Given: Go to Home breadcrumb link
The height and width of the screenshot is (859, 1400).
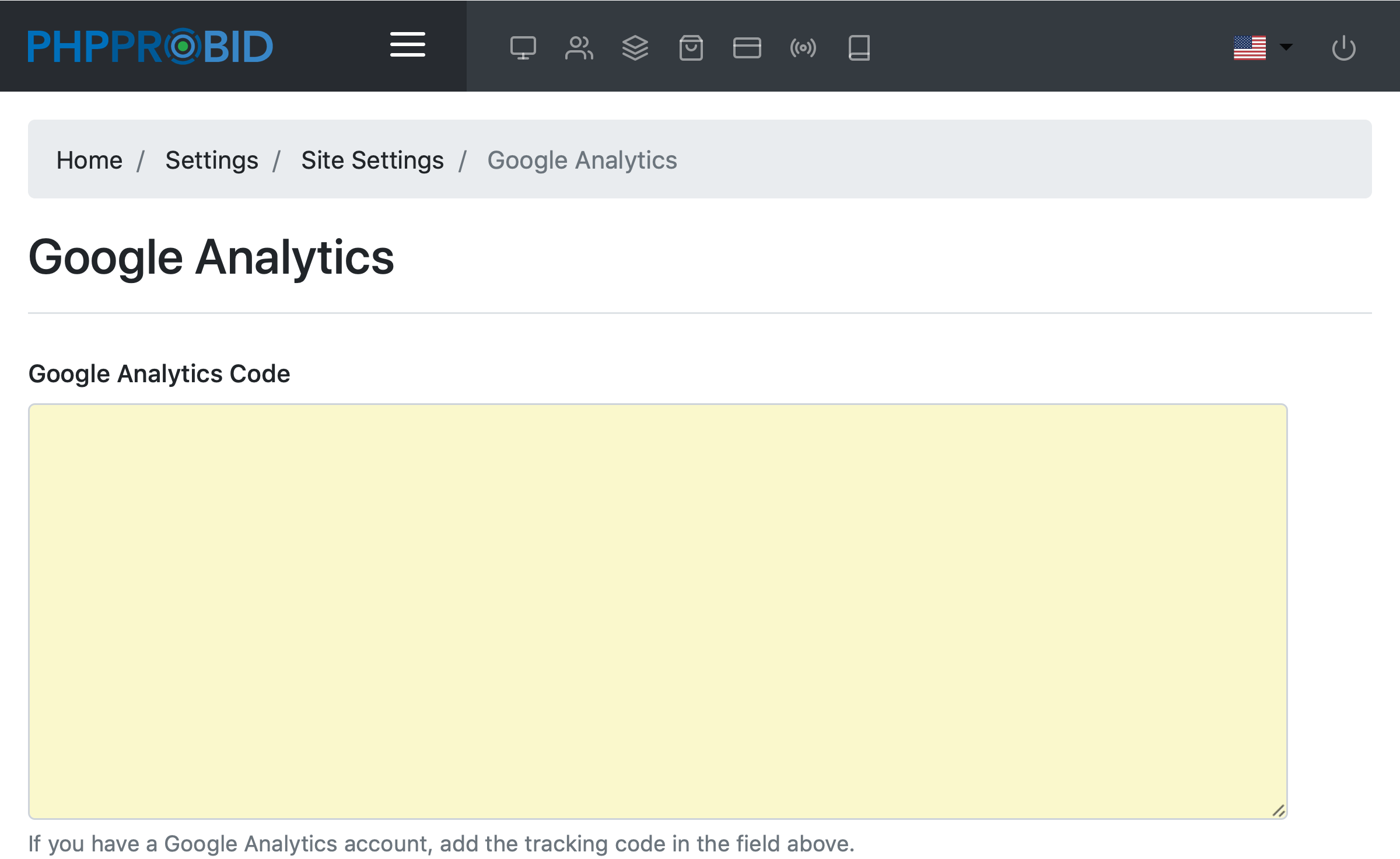Looking at the screenshot, I should pyautogui.click(x=89, y=160).
